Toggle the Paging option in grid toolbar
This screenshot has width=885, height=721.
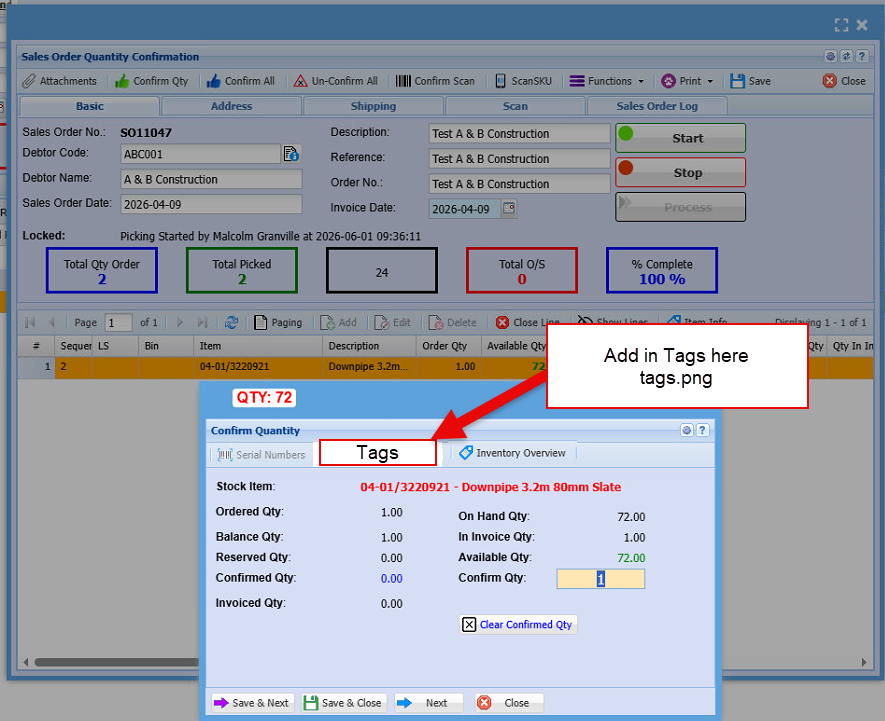coord(278,322)
